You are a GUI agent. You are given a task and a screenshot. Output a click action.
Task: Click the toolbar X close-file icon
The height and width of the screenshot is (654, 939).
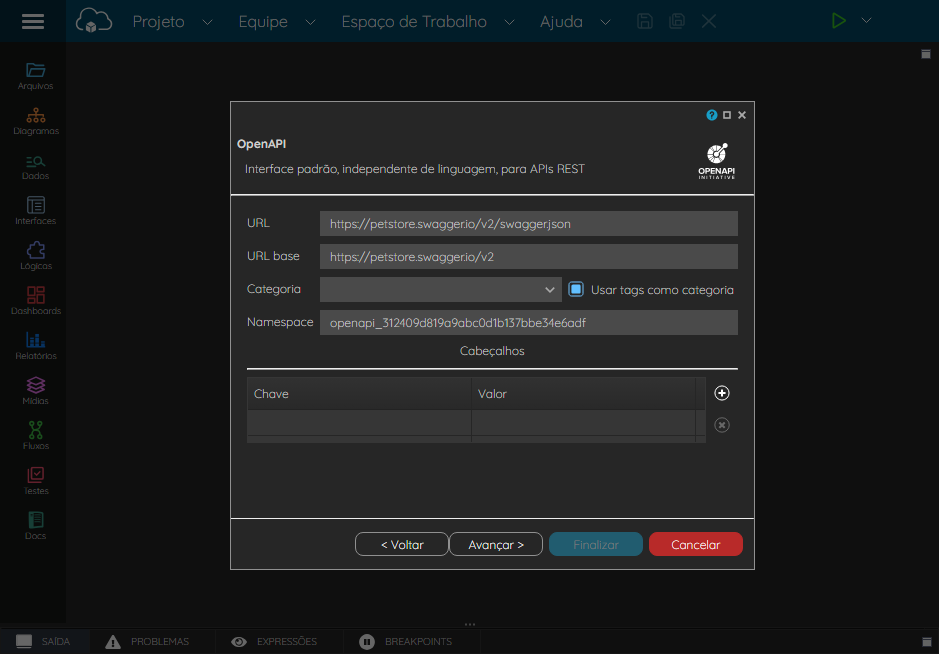709,22
